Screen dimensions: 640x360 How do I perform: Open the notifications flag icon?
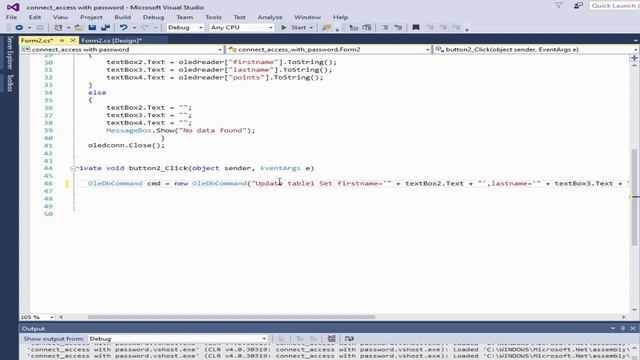pos(559,5)
